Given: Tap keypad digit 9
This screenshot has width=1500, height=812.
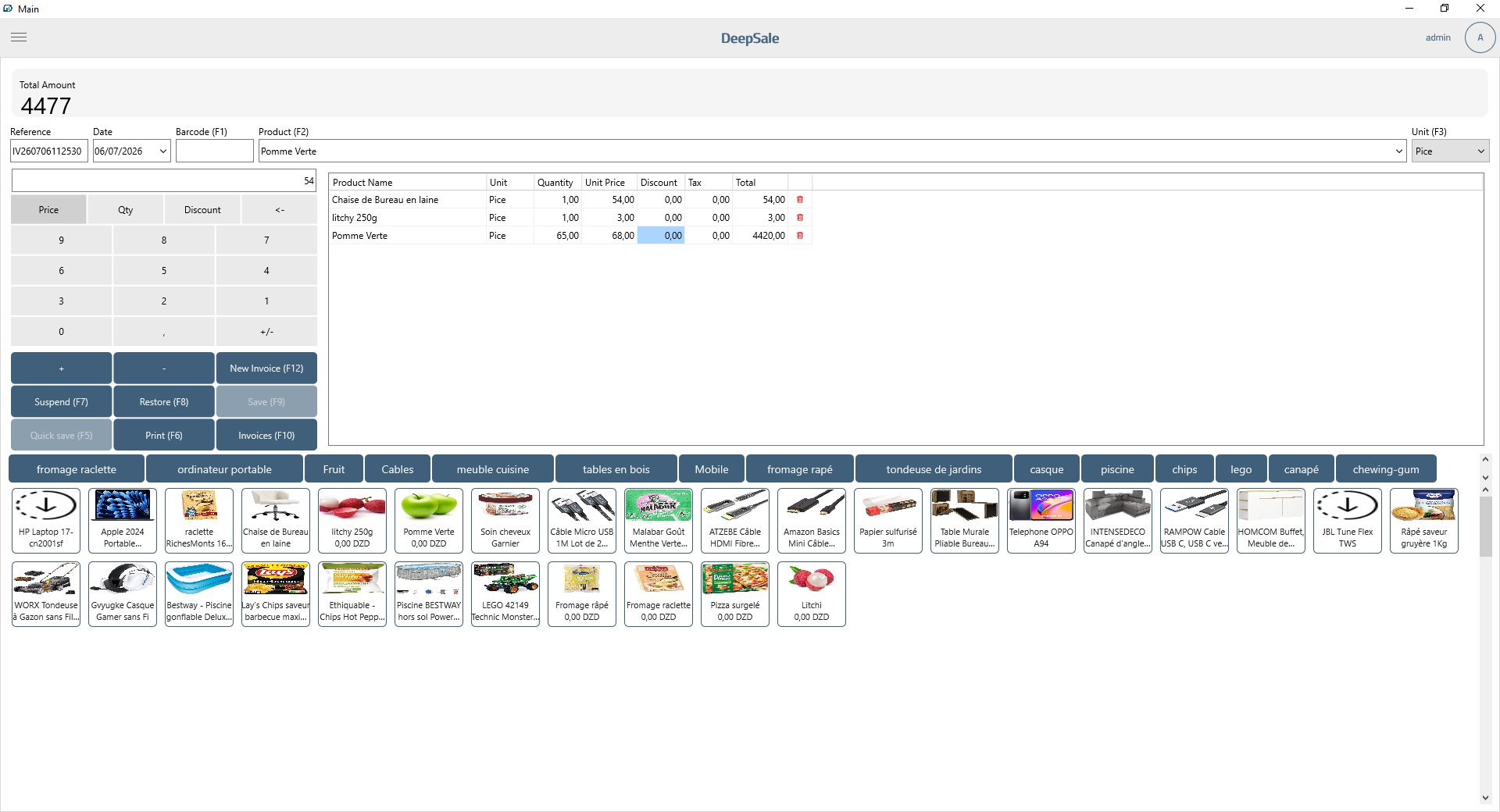Looking at the screenshot, I should pyautogui.click(x=61, y=240).
